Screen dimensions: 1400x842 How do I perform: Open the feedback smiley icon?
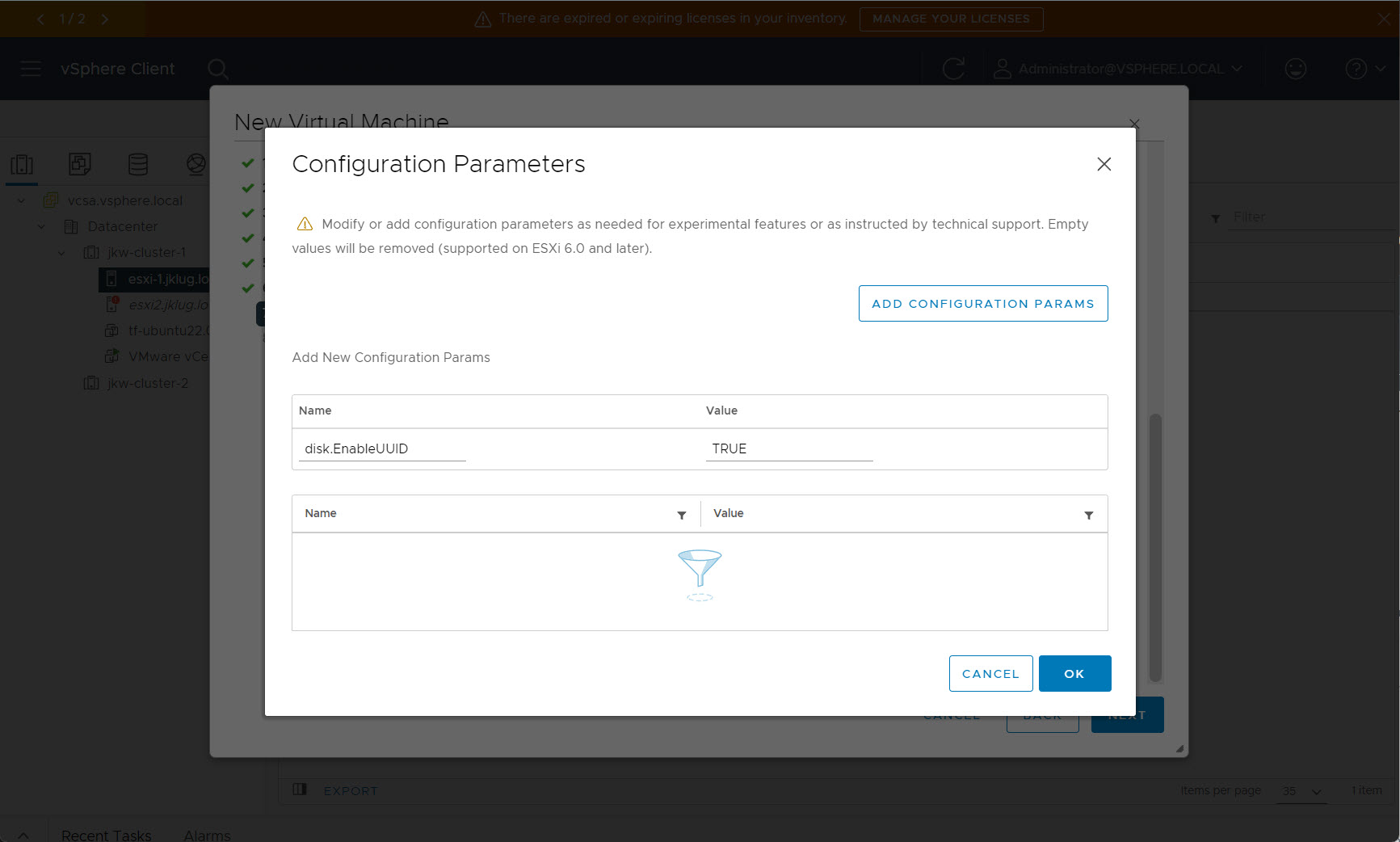click(x=1295, y=69)
